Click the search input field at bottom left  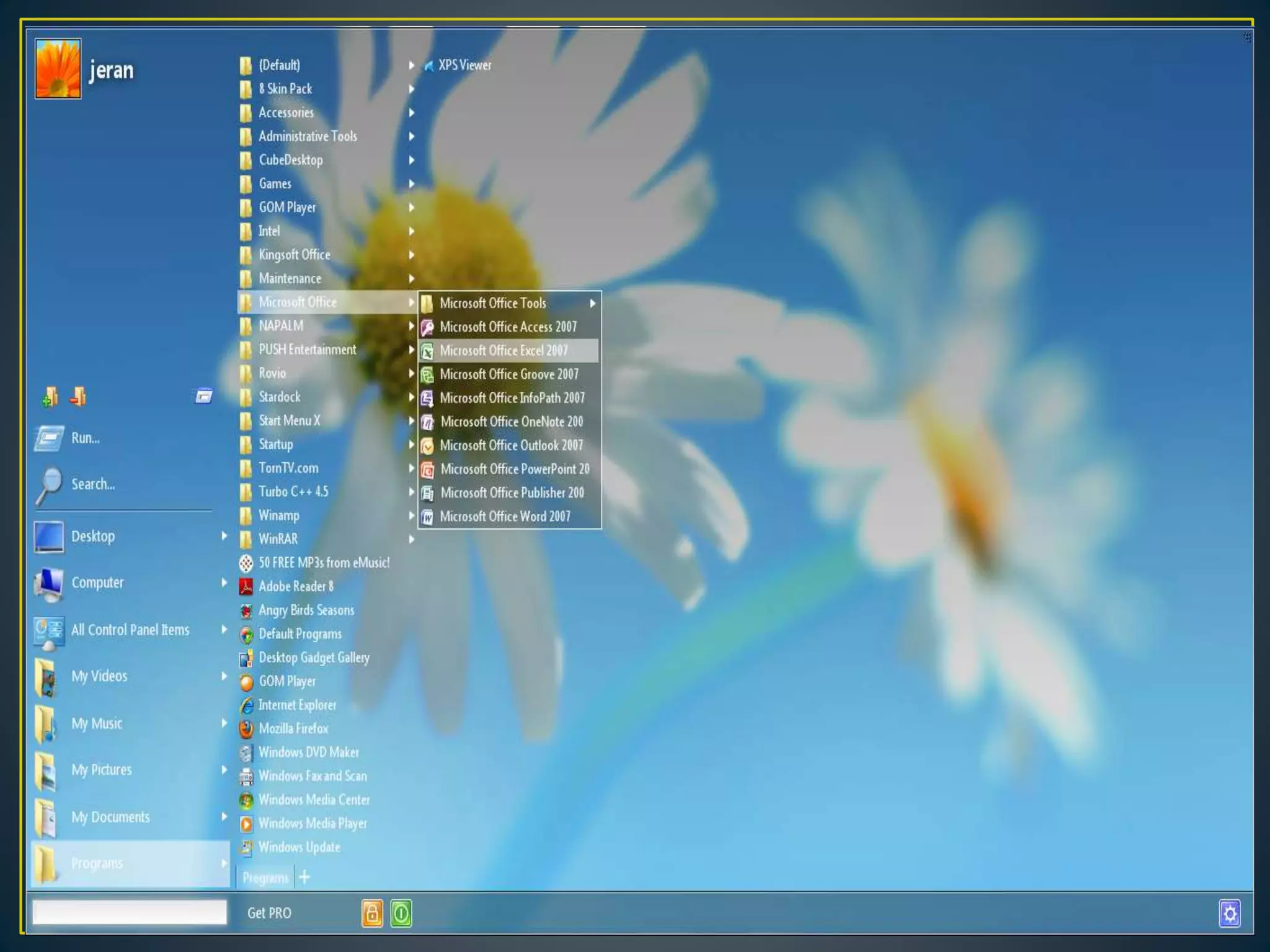click(130, 912)
